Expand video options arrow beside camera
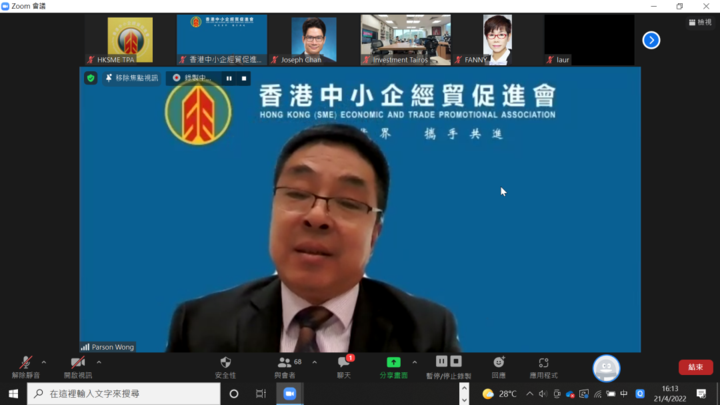 [99, 363]
